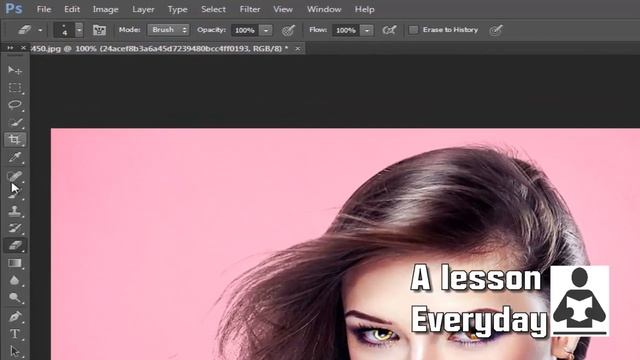Toggle pressure for opacity icon

(x=289, y=30)
